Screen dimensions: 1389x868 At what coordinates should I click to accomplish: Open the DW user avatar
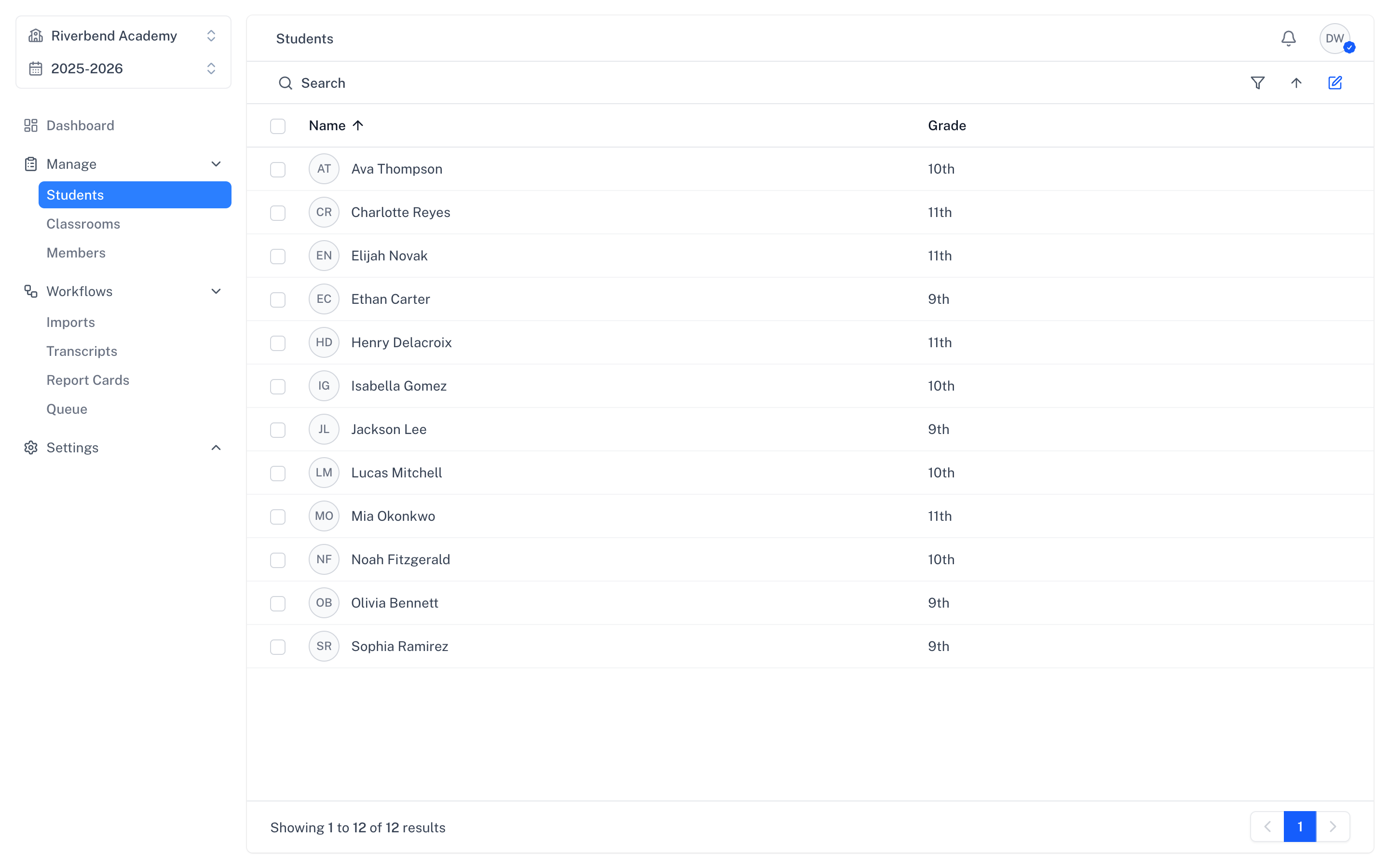coord(1335,39)
